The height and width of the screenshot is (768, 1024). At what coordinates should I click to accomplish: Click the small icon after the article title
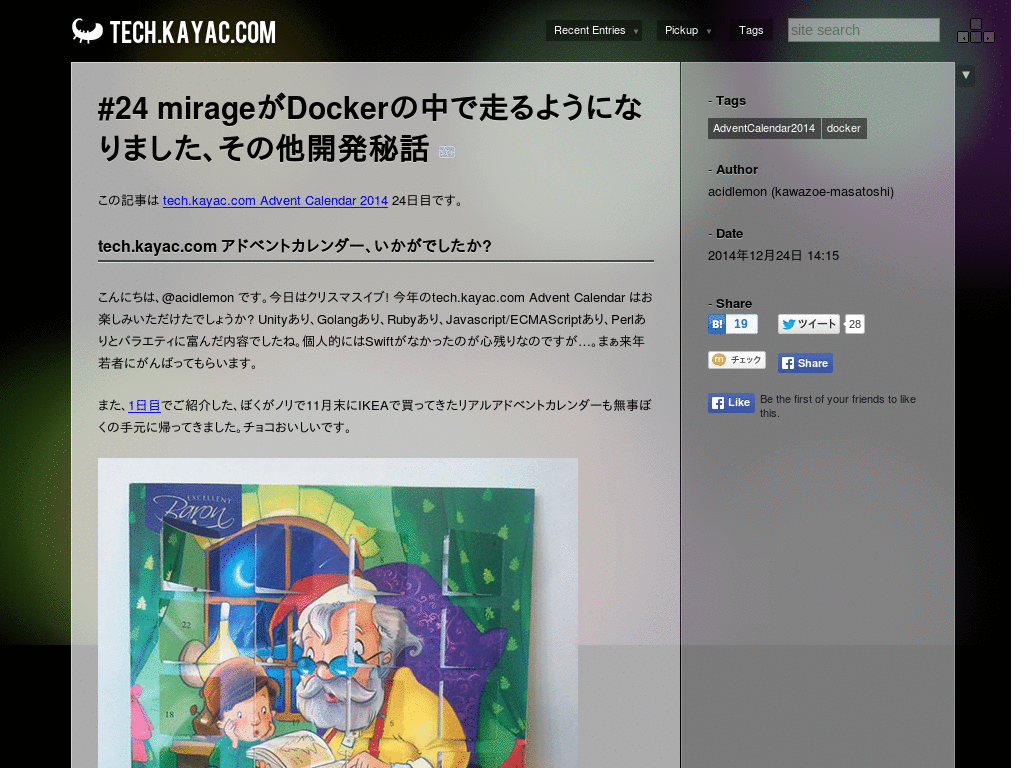[x=447, y=152]
